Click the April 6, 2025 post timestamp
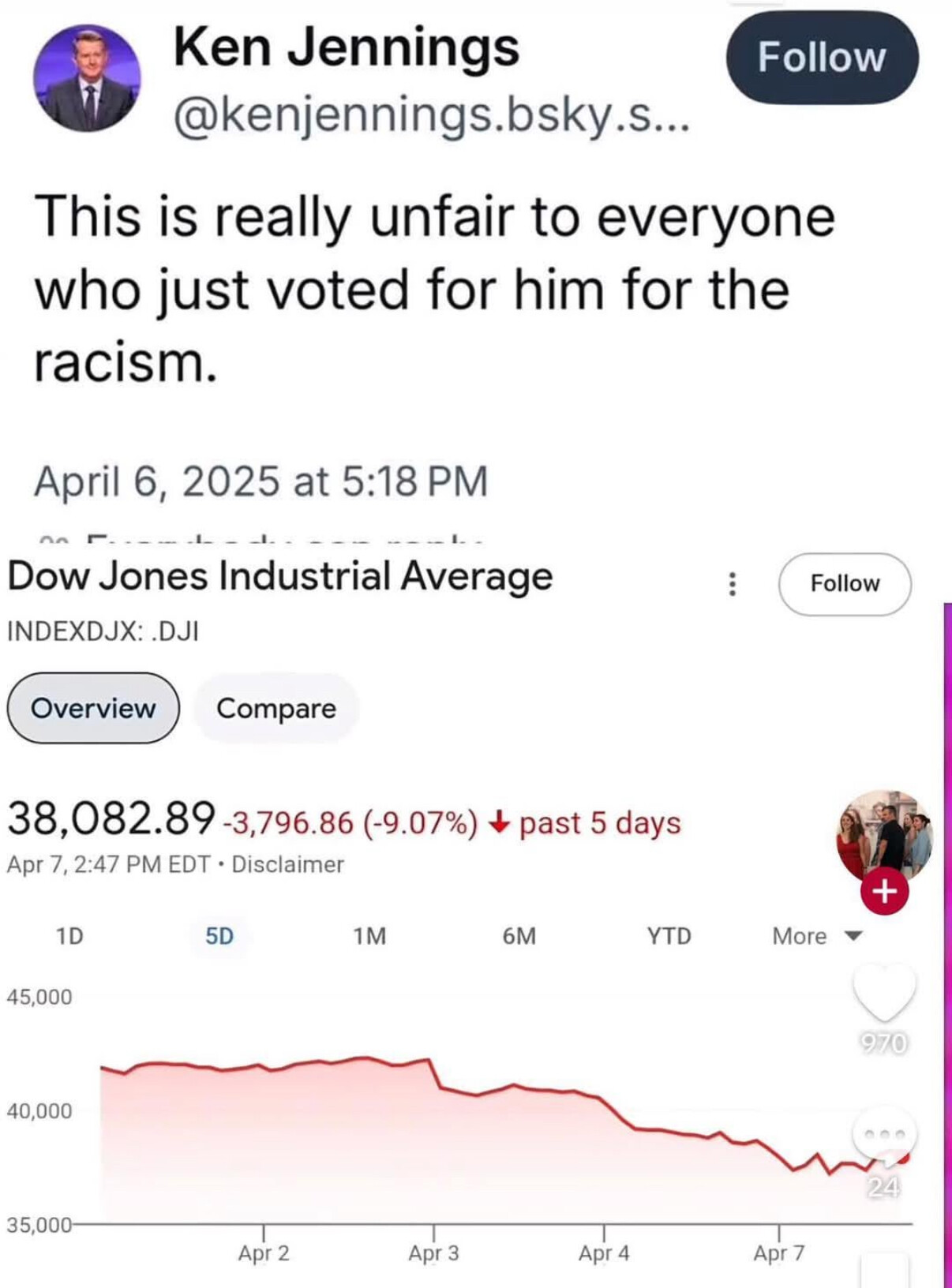This screenshot has width=952, height=1288. pos(260,481)
